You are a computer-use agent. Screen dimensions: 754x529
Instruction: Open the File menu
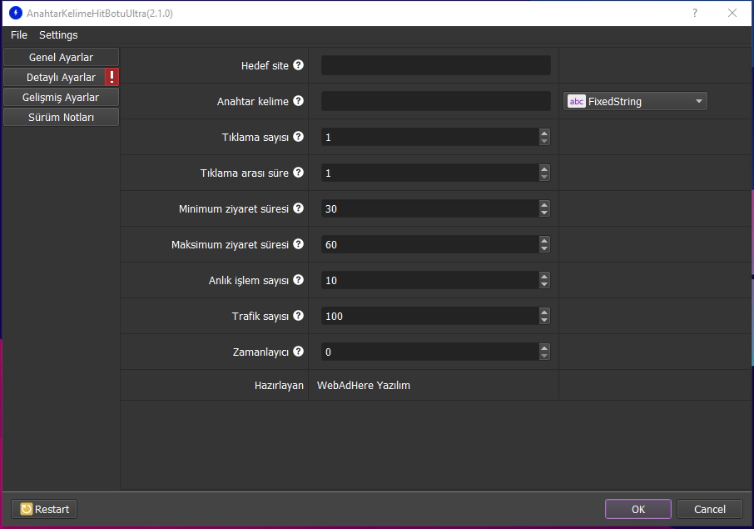[x=19, y=35]
